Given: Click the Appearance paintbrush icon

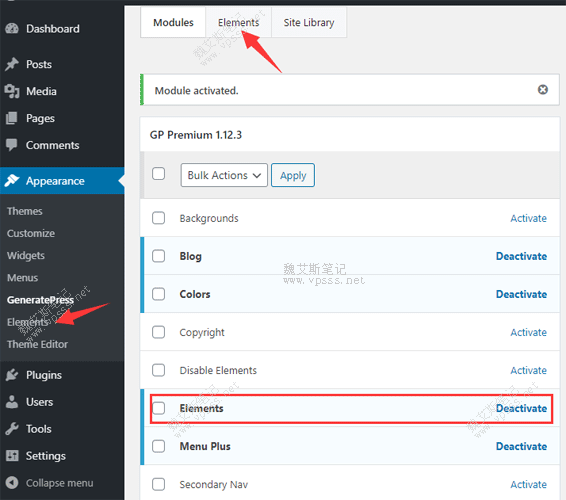Looking at the screenshot, I should click(x=12, y=181).
